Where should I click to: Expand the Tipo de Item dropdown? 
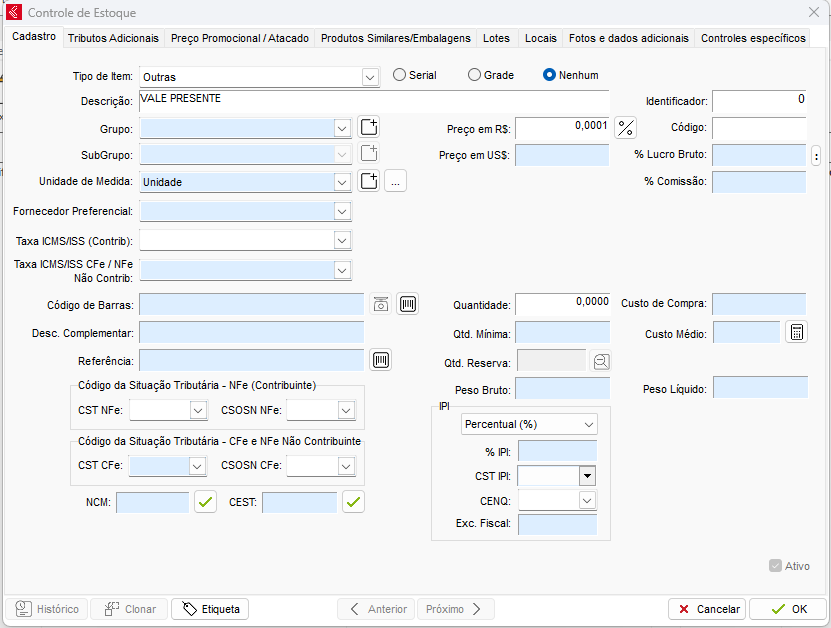pos(370,76)
